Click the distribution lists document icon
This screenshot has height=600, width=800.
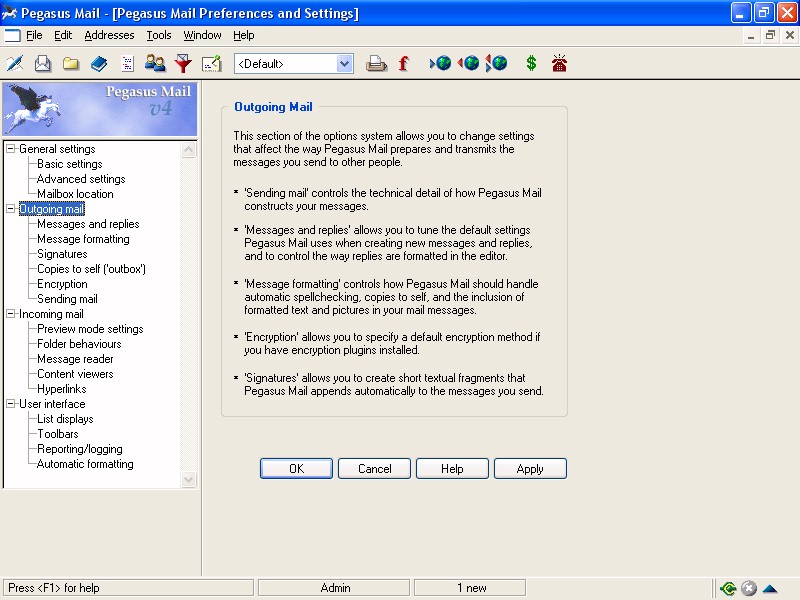127,64
